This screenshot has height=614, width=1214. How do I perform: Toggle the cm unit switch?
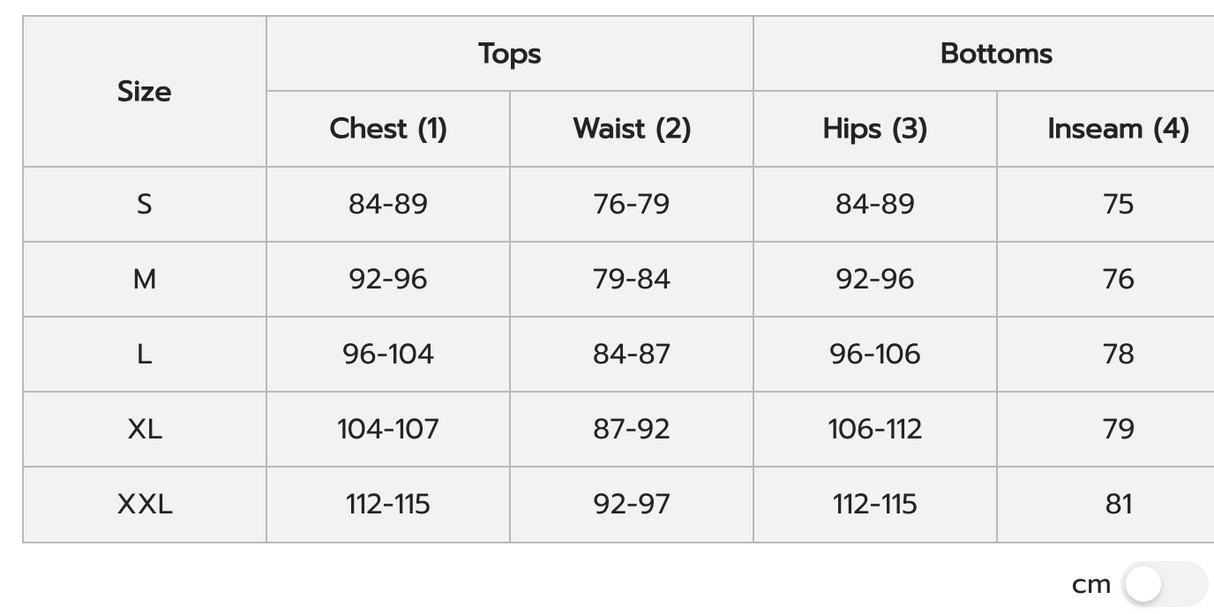point(1164,584)
